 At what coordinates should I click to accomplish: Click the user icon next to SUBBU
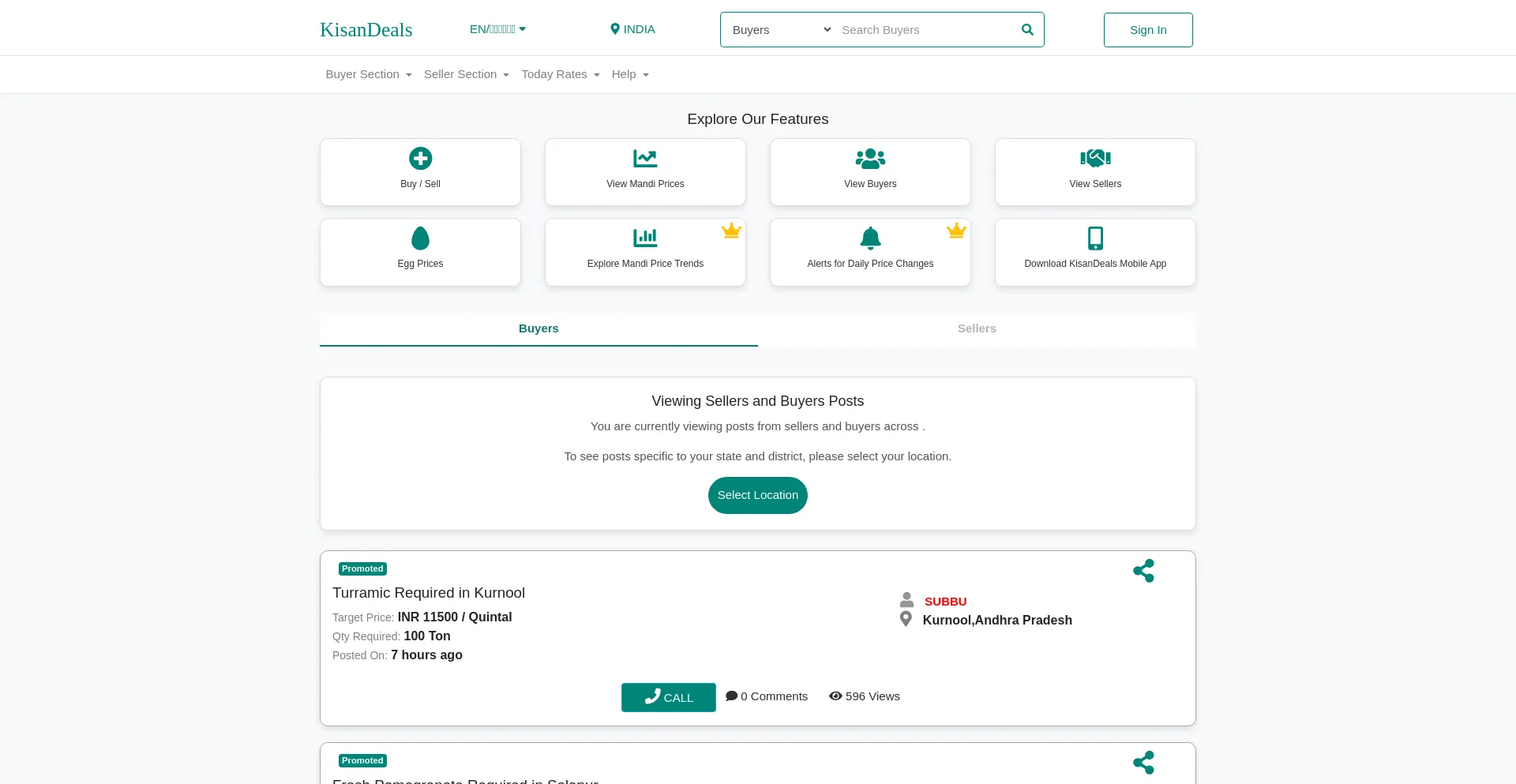coord(906,600)
